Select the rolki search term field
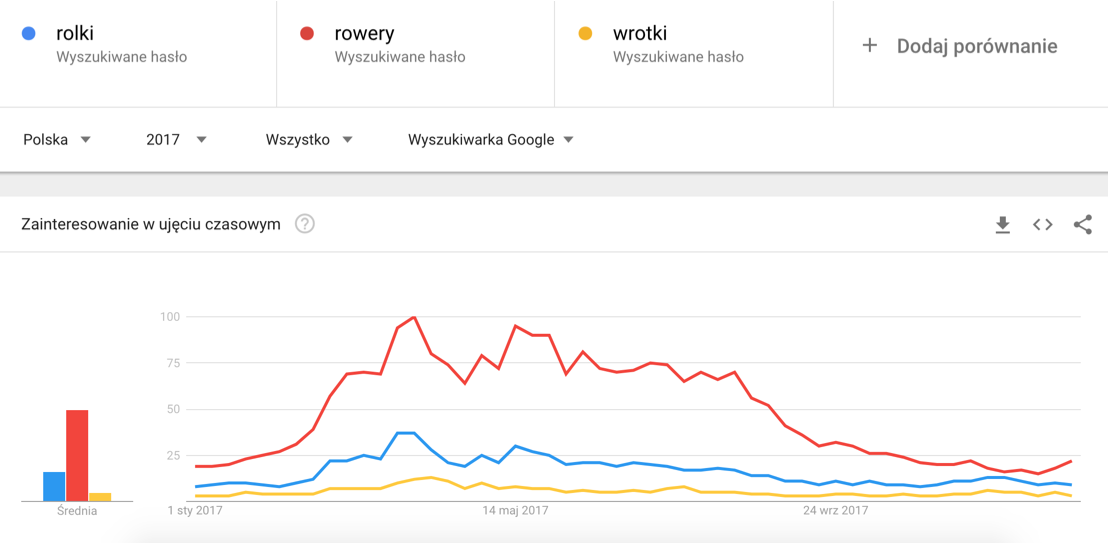1108x543 pixels. 138,53
